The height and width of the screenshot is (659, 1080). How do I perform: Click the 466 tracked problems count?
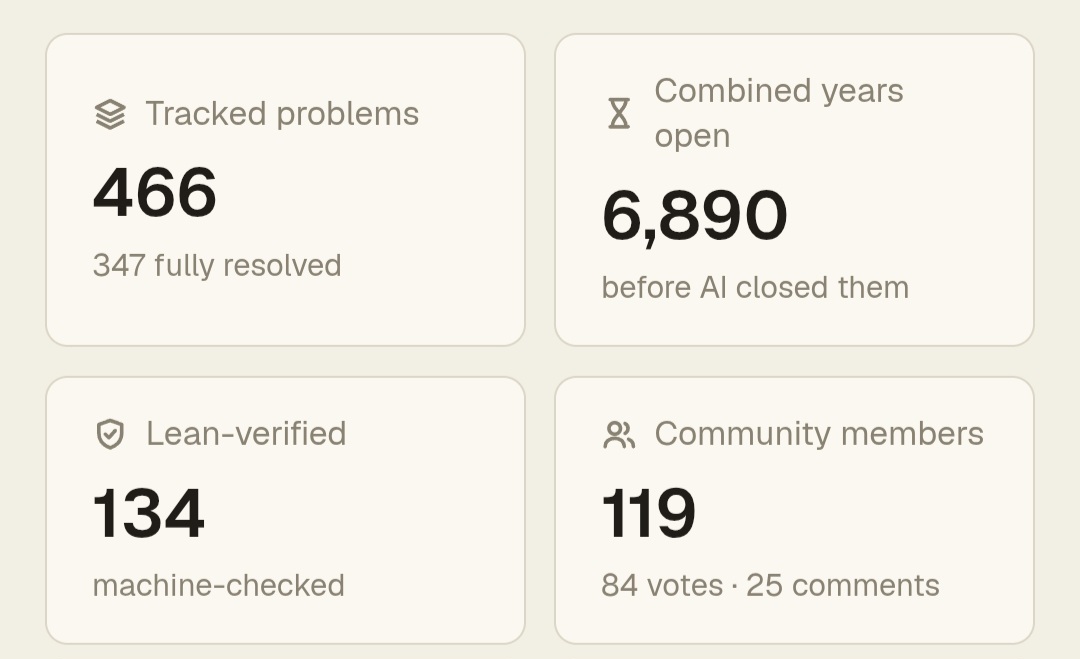click(155, 193)
